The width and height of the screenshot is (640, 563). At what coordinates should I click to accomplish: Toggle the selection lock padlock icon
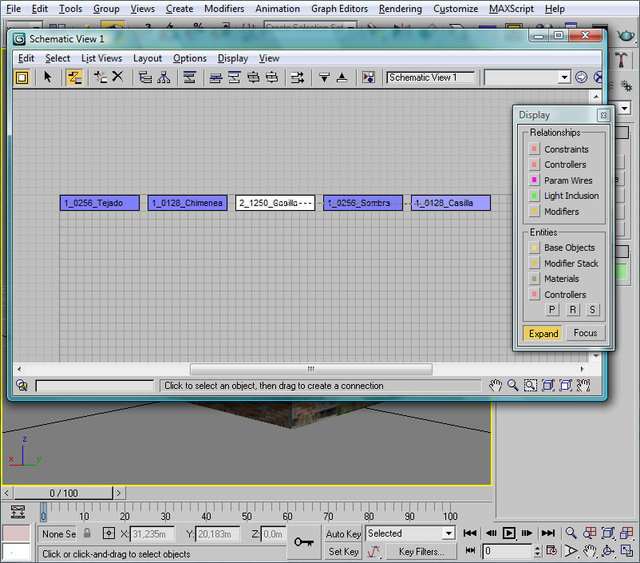pyautogui.click(x=87, y=534)
